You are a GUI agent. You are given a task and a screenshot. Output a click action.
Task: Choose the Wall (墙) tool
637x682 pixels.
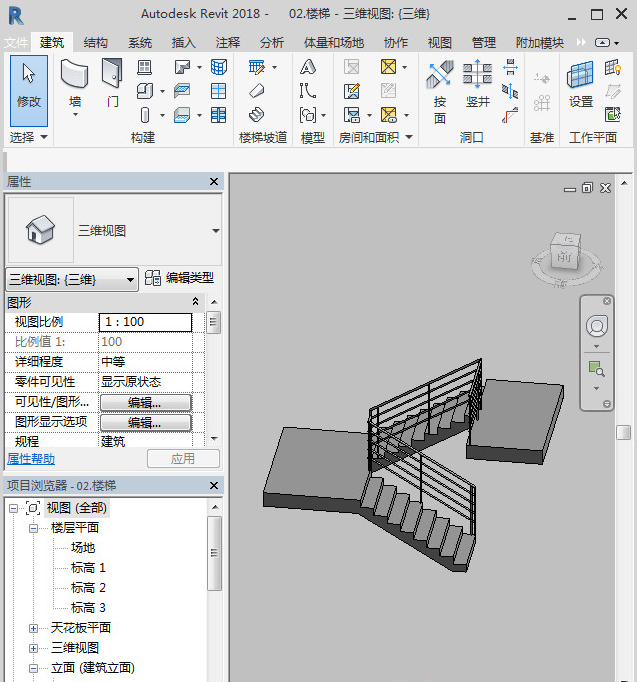(x=75, y=84)
